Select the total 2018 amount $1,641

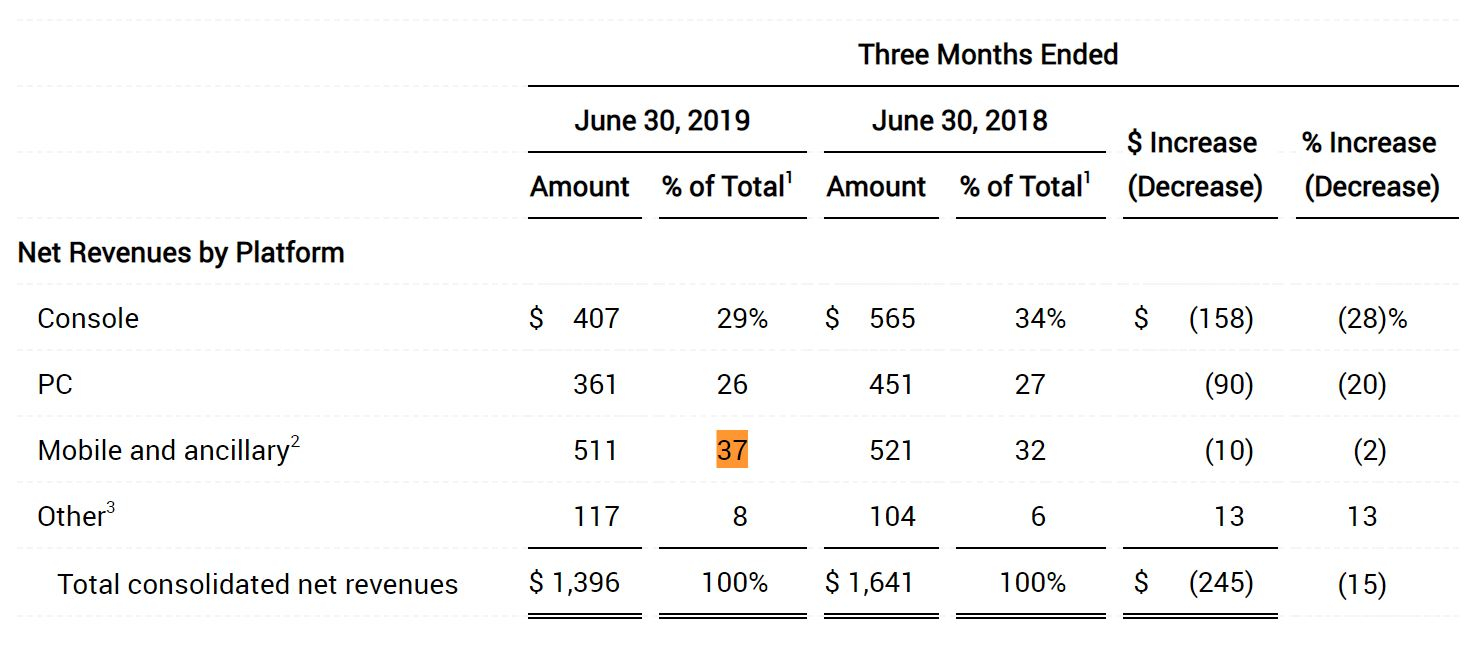[870, 582]
